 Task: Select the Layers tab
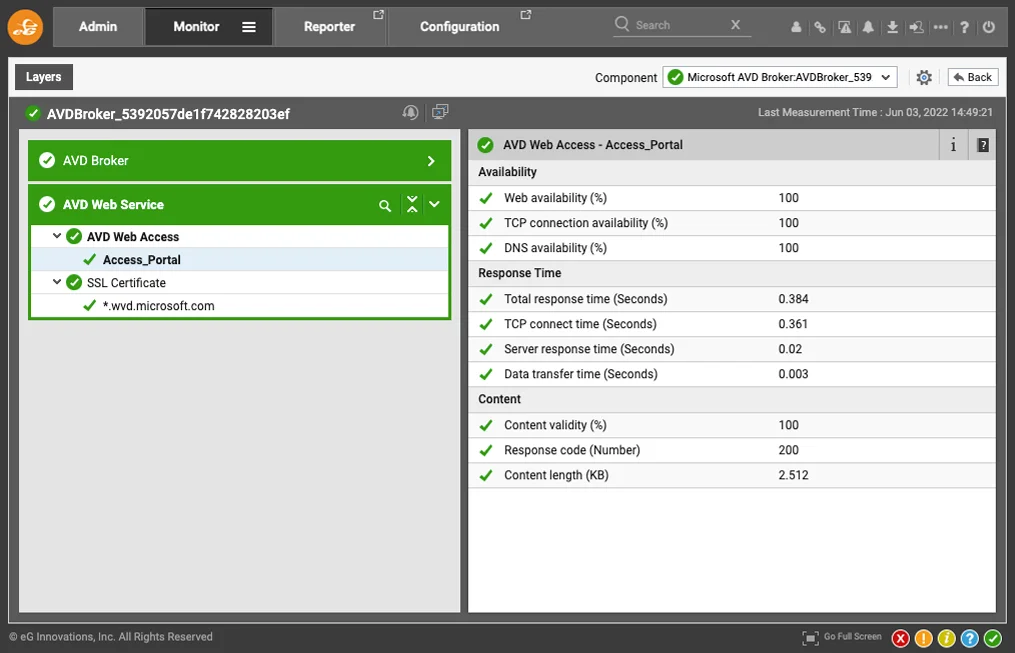[43, 77]
